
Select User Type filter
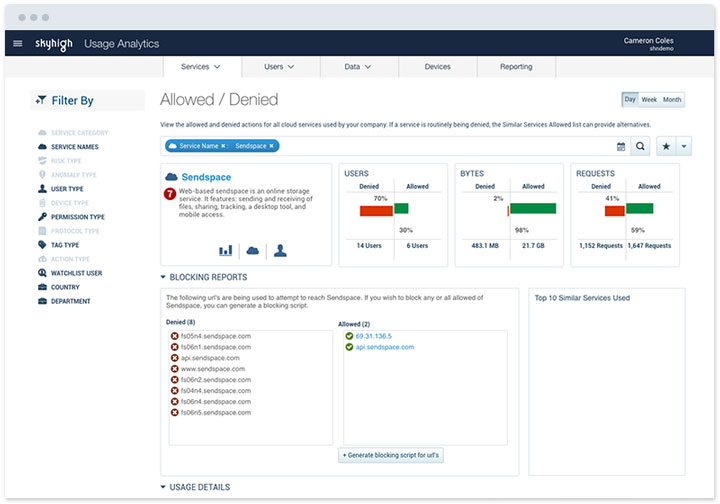(61, 189)
